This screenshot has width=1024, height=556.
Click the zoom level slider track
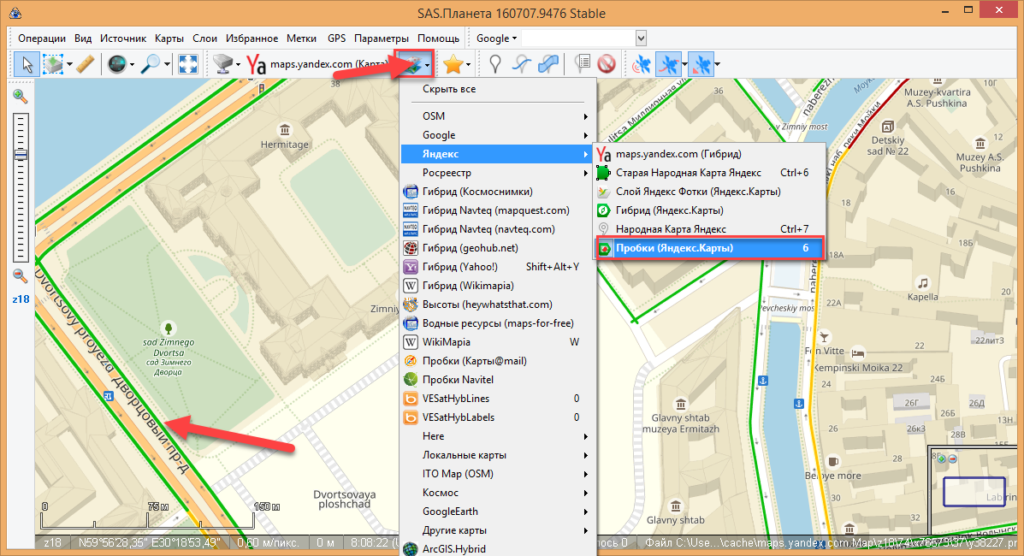[20, 190]
